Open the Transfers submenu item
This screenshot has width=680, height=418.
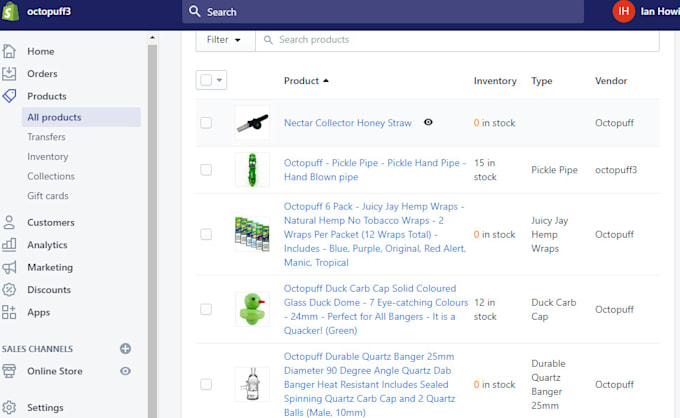click(46, 137)
